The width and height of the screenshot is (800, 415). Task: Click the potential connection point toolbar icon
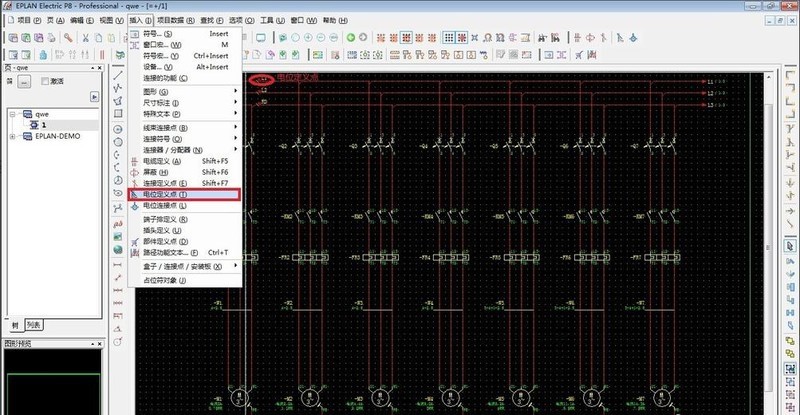pyautogui.click(x=633, y=37)
